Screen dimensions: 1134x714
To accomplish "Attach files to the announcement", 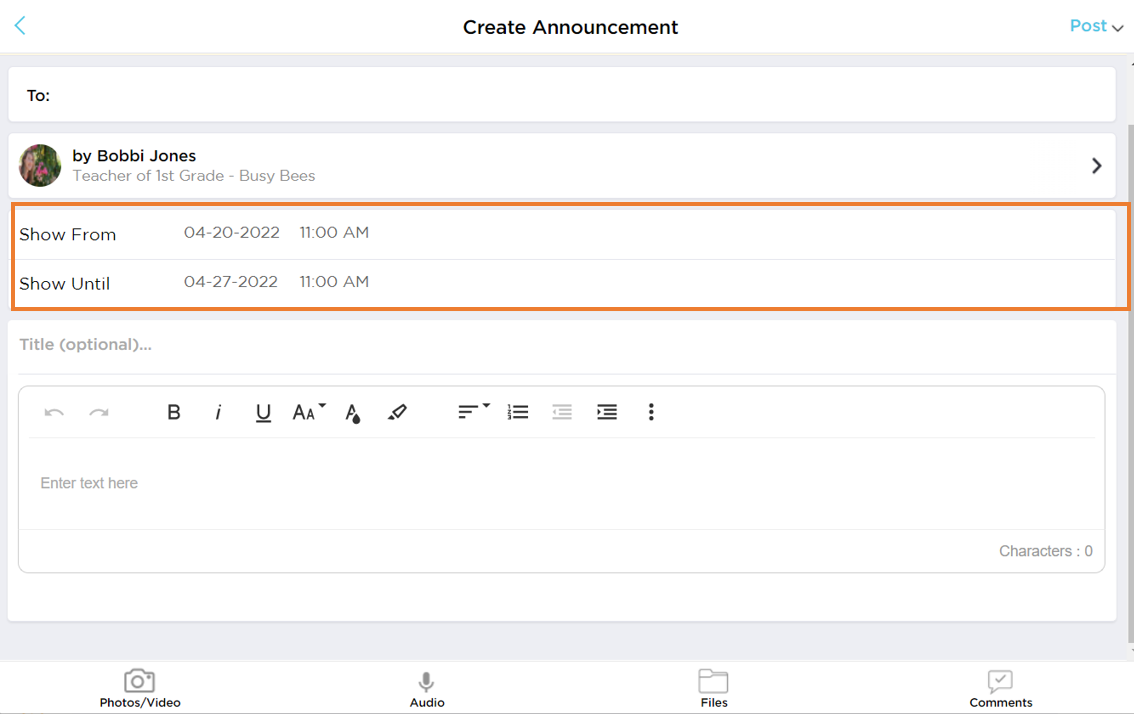I will tap(713, 688).
